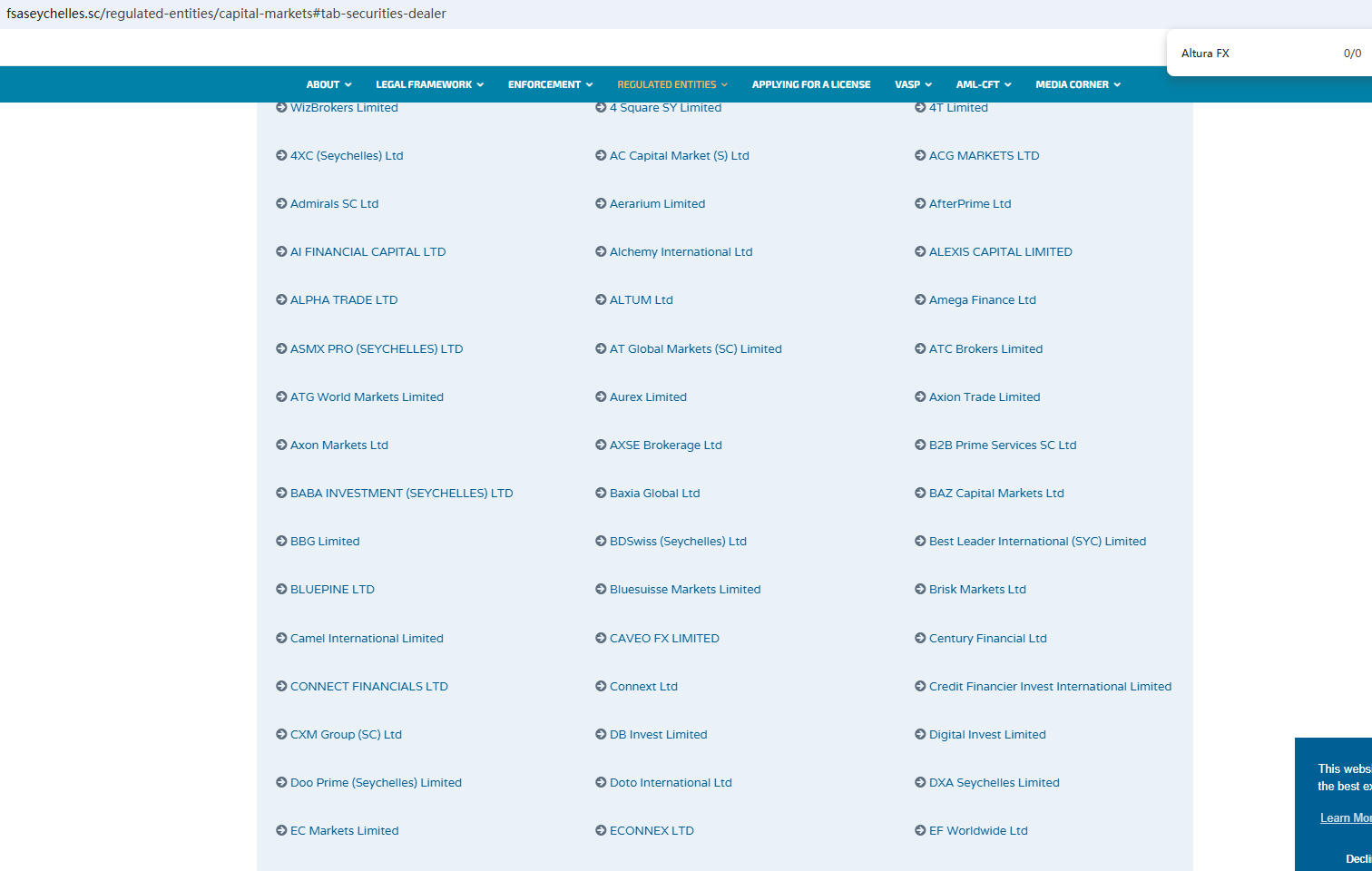Click arrow icon beside Digital Invest Limited
Image resolution: width=1372 pixels, height=871 pixels.
(x=920, y=734)
